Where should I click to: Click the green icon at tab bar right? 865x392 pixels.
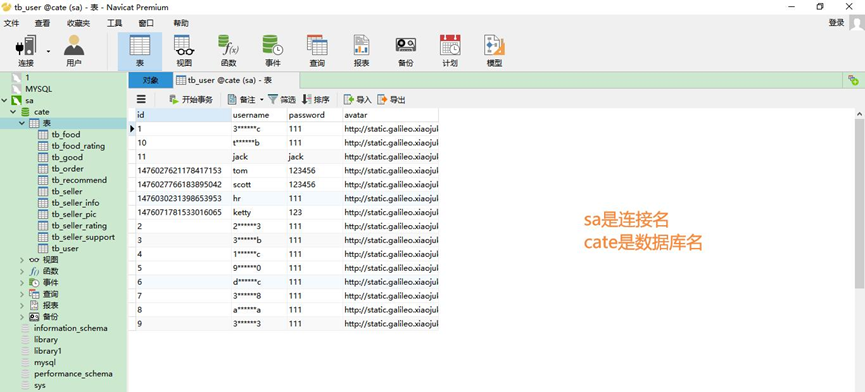[853, 80]
